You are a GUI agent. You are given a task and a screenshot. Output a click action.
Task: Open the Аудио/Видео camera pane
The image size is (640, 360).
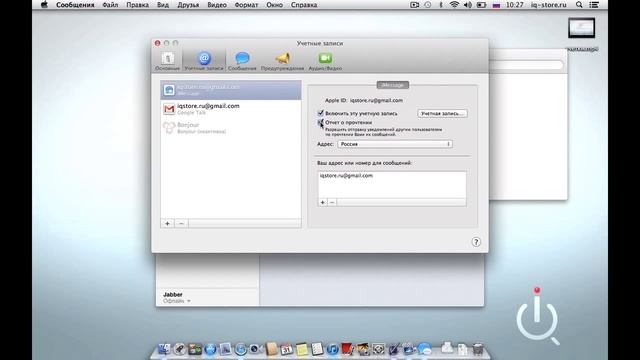(325, 61)
